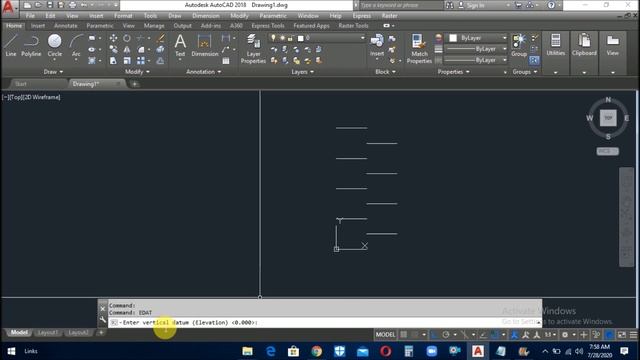Screen dimensions: 640x360
Task: Click the Group icon
Action: (x=519, y=45)
